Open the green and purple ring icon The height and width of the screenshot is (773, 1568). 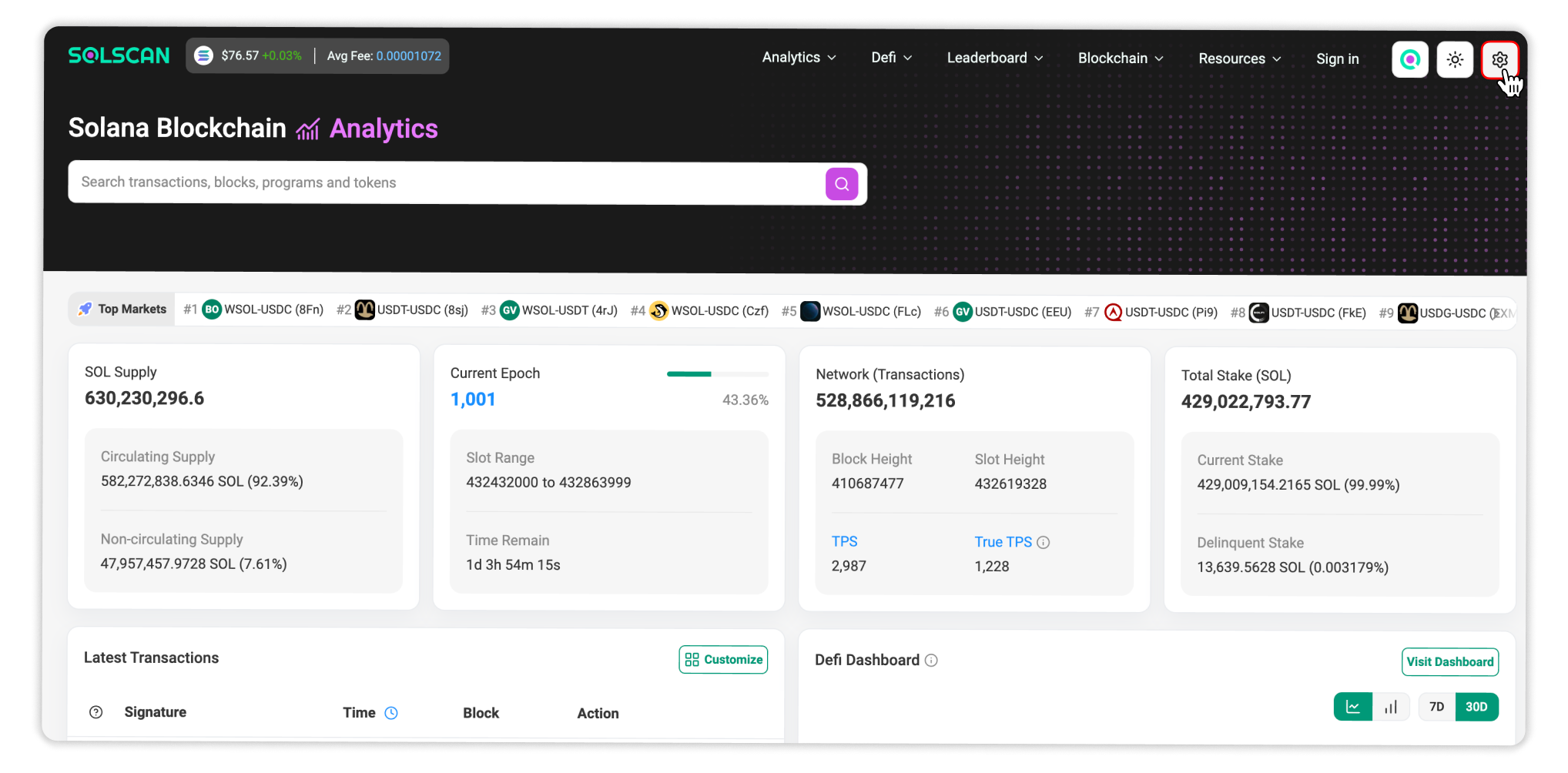1410,59
